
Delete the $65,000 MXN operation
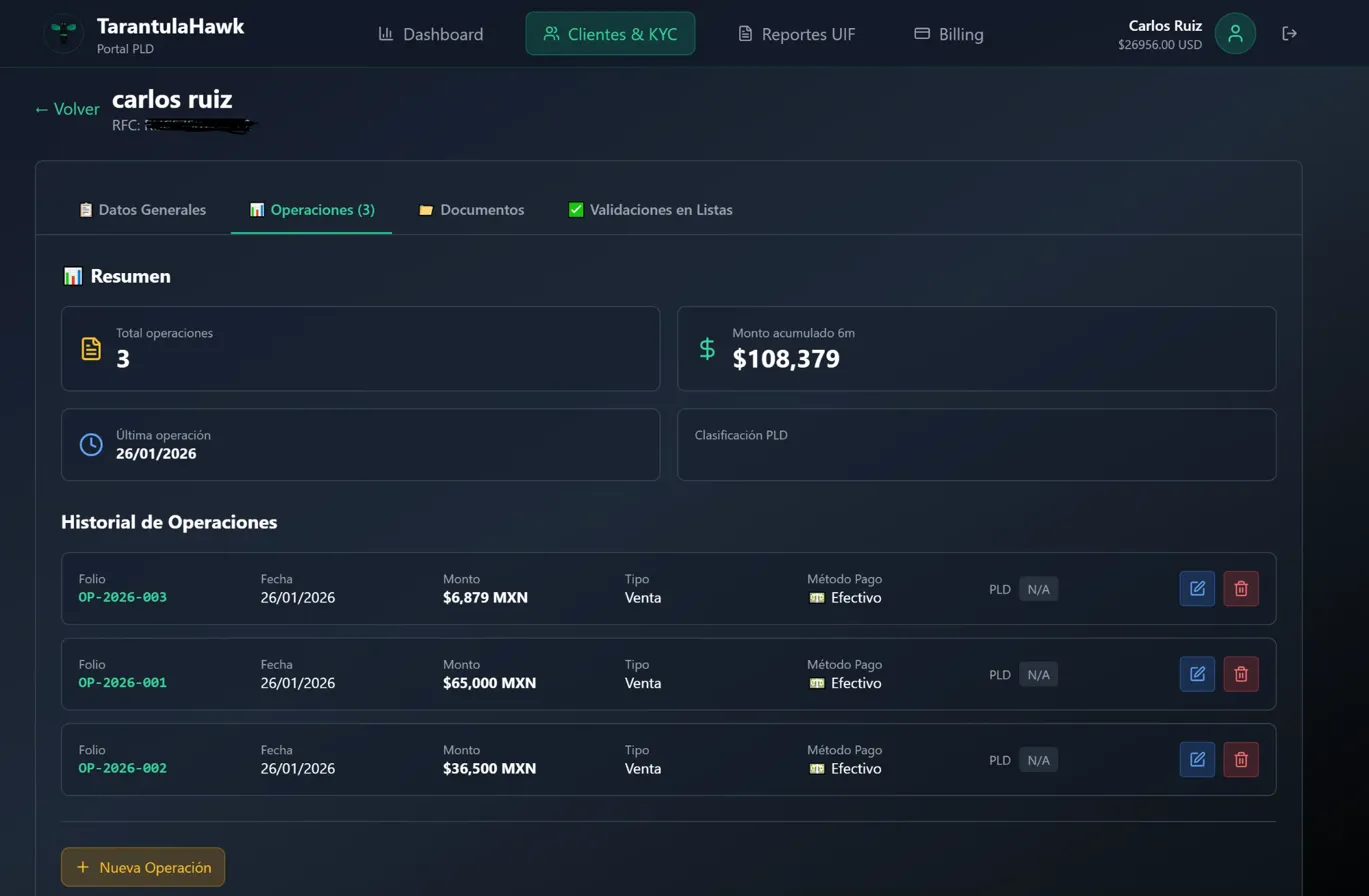coord(1241,674)
